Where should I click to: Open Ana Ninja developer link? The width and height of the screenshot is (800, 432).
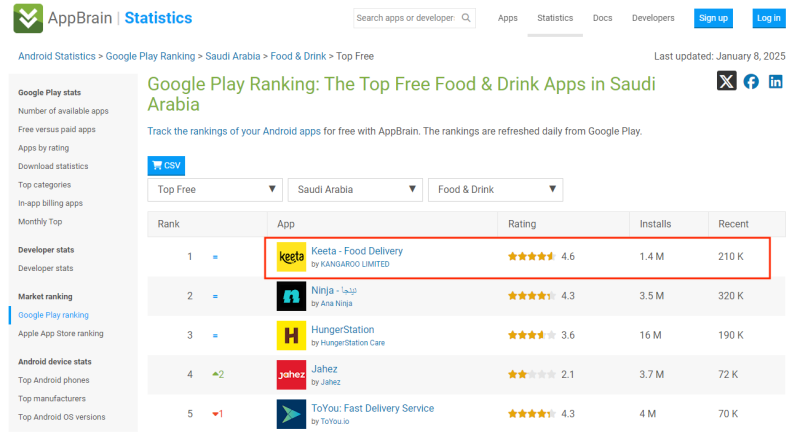click(x=336, y=303)
